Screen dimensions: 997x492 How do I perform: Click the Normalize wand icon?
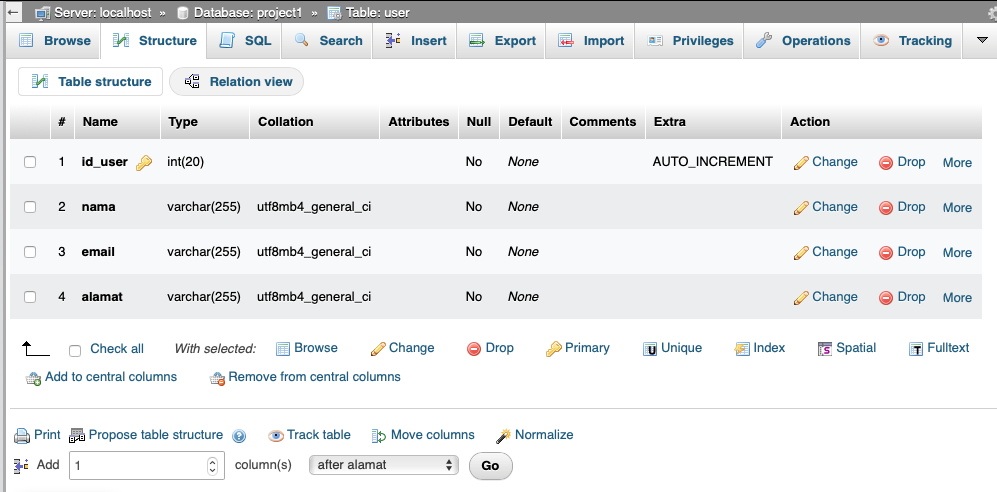503,436
